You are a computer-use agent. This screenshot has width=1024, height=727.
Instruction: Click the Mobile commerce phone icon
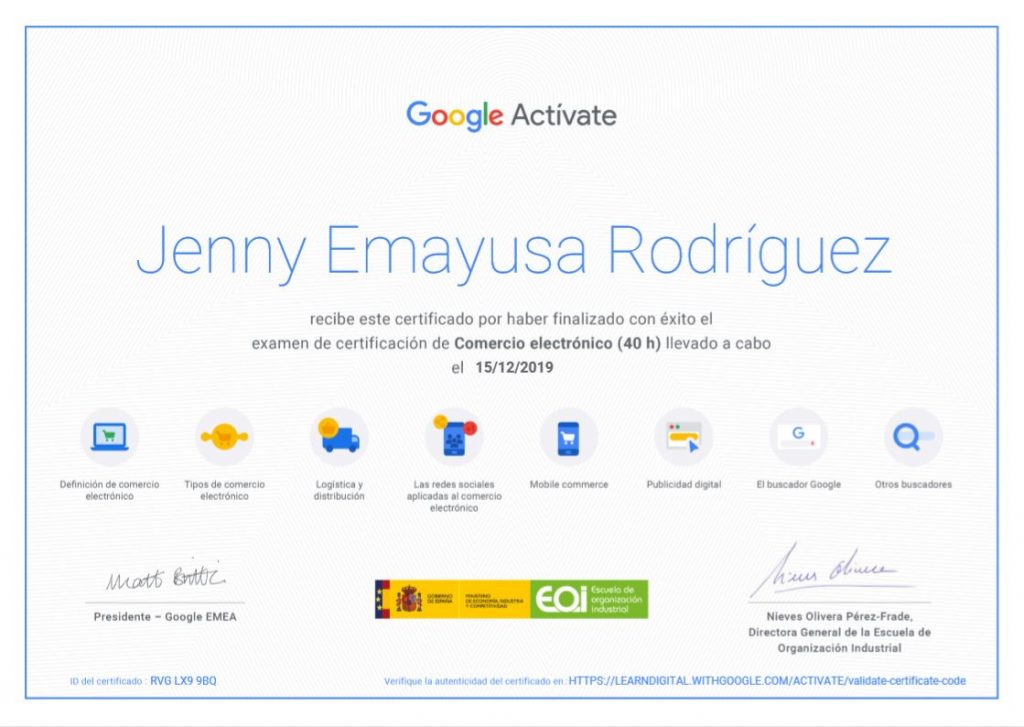pos(568,437)
